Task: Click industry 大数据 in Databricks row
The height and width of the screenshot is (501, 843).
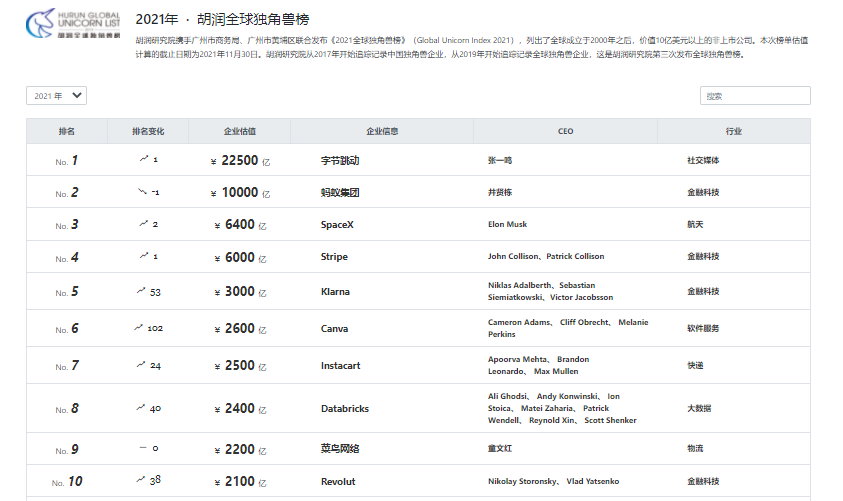Action: coord(699,408)
